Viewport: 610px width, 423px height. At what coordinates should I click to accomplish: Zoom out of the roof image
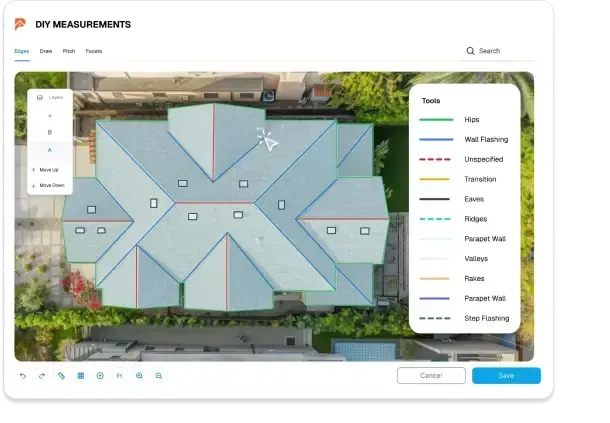click(x=159, y=376)
